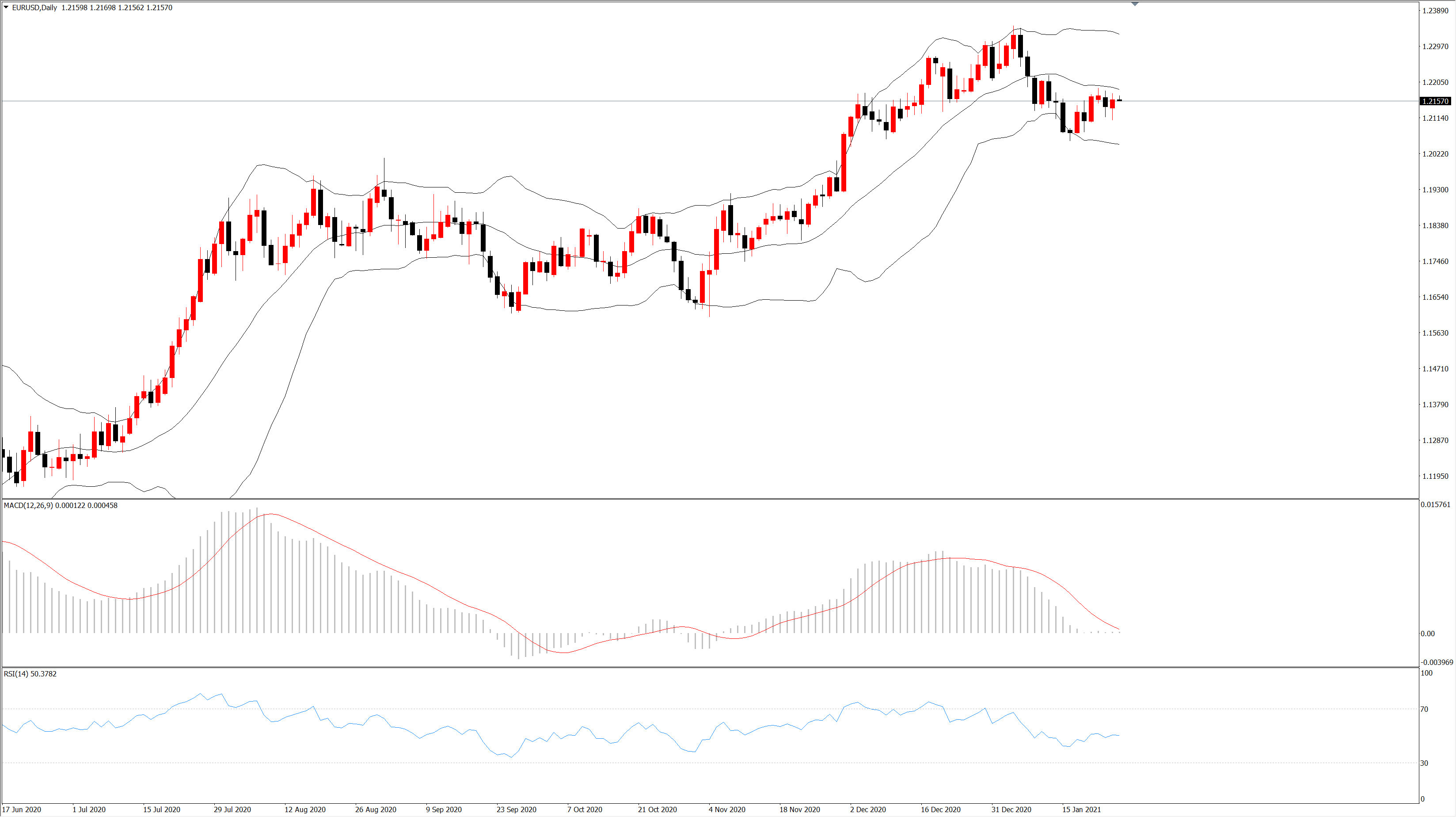Select the EURUSD,Daily chart title text
Viewport: 1456px width, 817px height.
(34, 8)
